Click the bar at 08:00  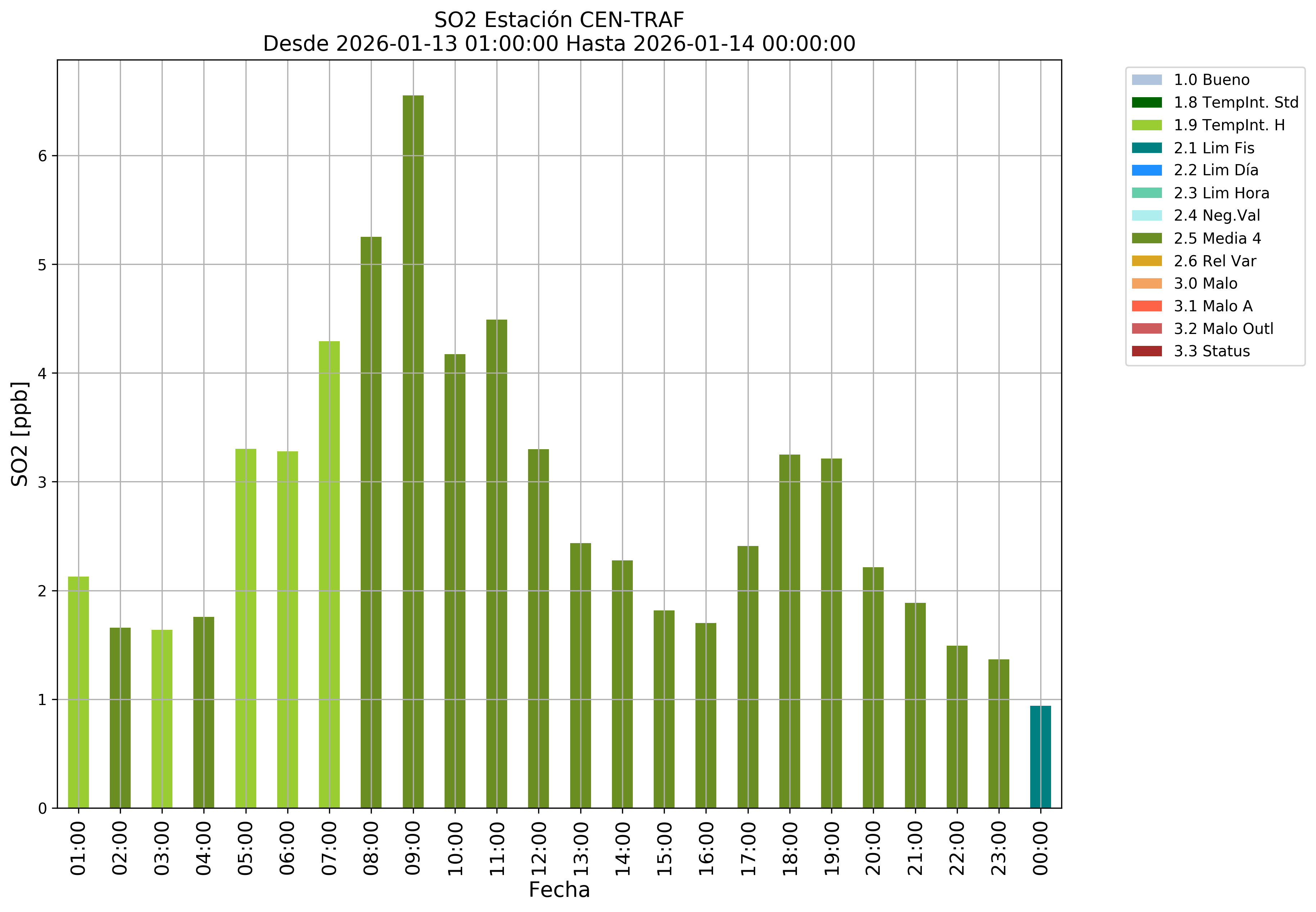tap(371, 522)
